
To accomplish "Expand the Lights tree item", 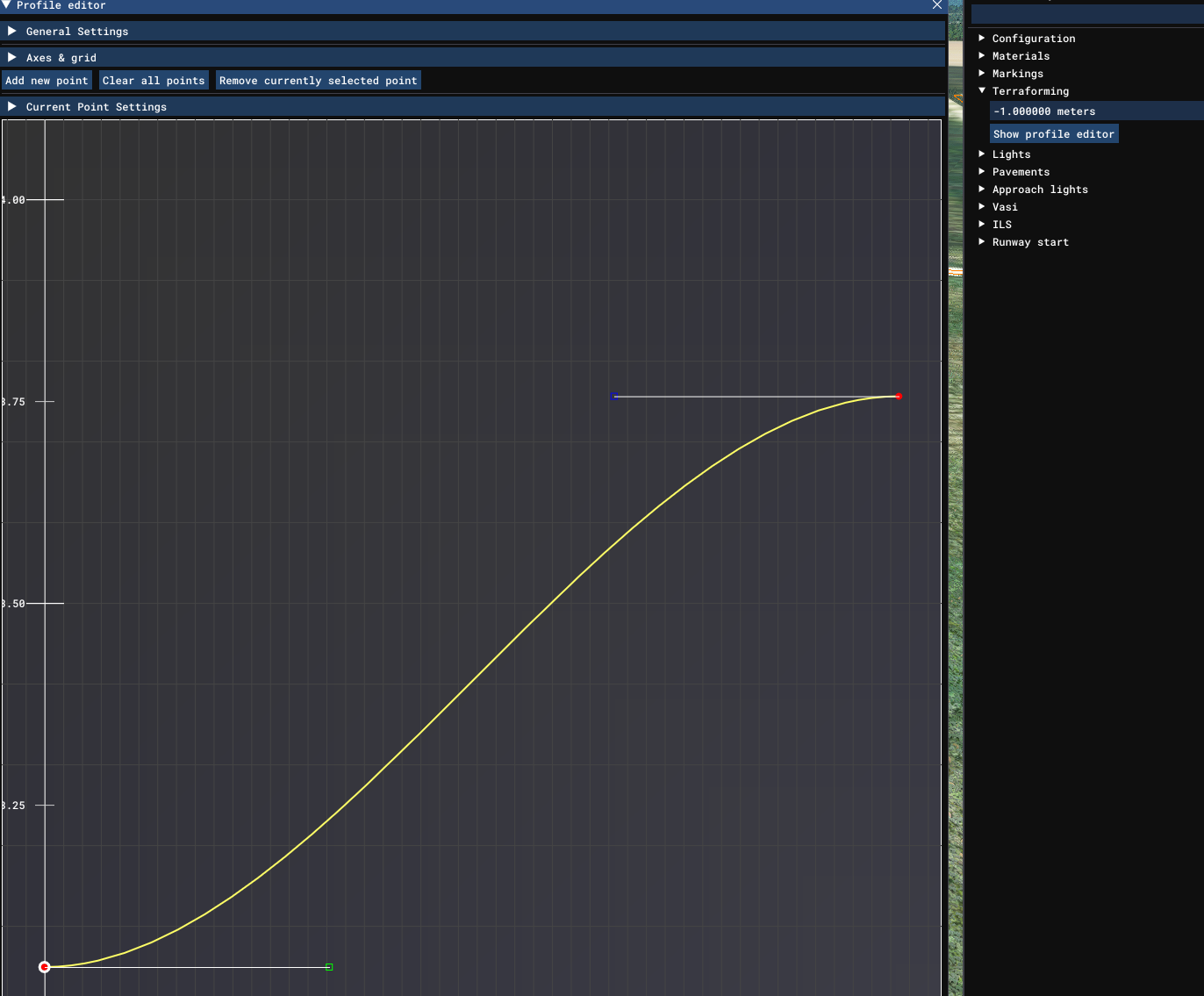I will point(982,154).
